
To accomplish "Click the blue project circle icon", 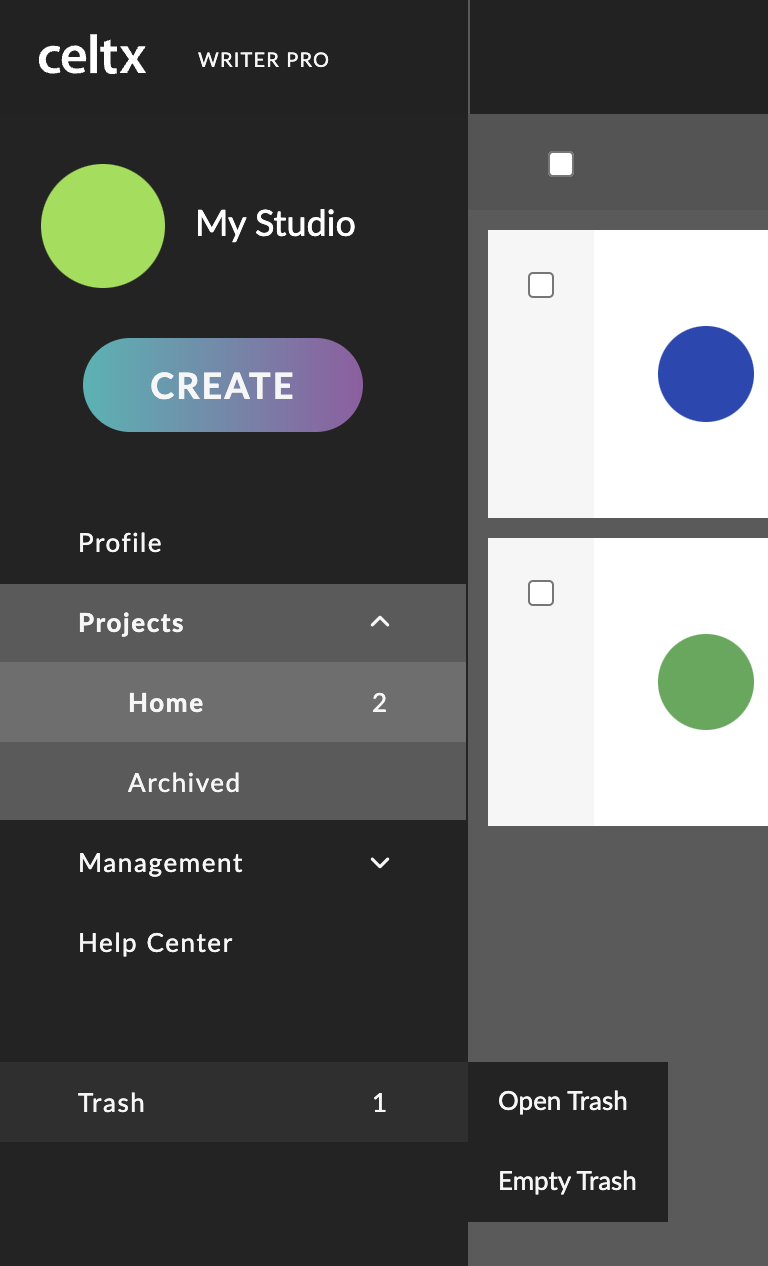I will 706,374.
